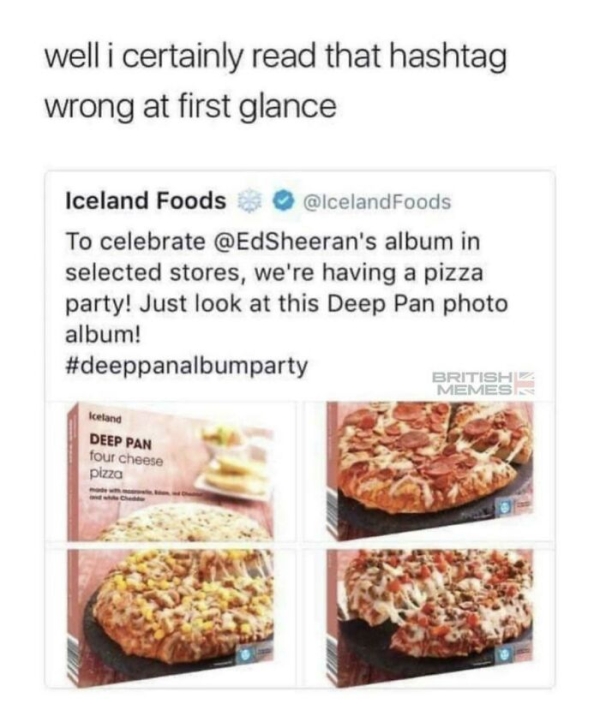600x722 pixels.
Task: Click the pizza slice image on the box
Action: click(x=232, y=462)
